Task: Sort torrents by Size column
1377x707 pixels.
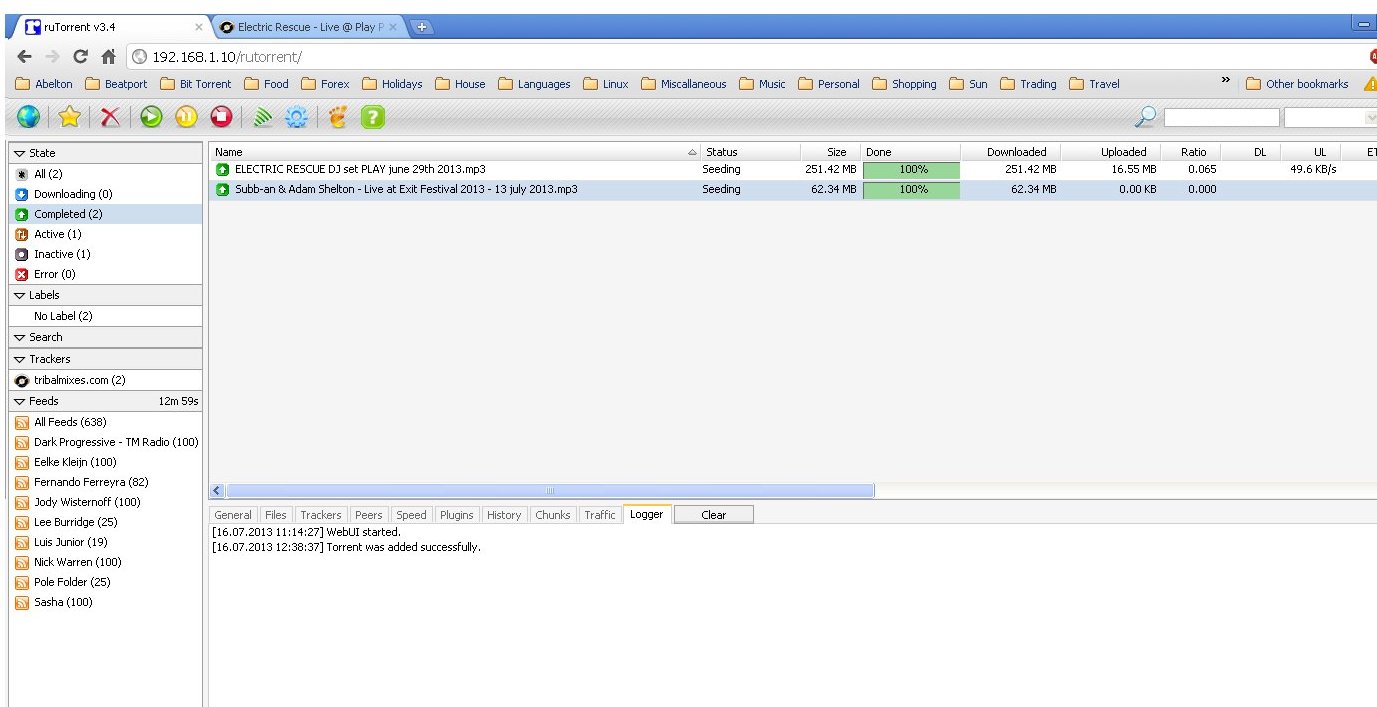Action: point(830,152)
